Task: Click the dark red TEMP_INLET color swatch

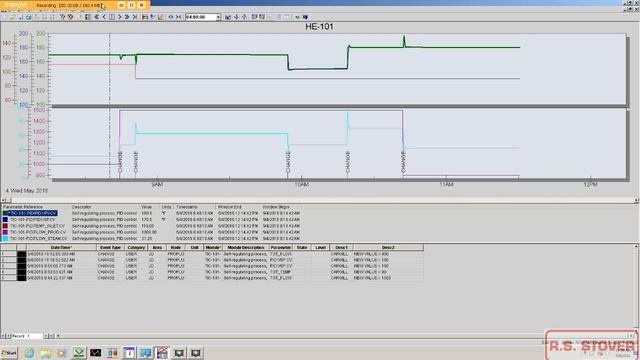Action: tap(5, 226)
